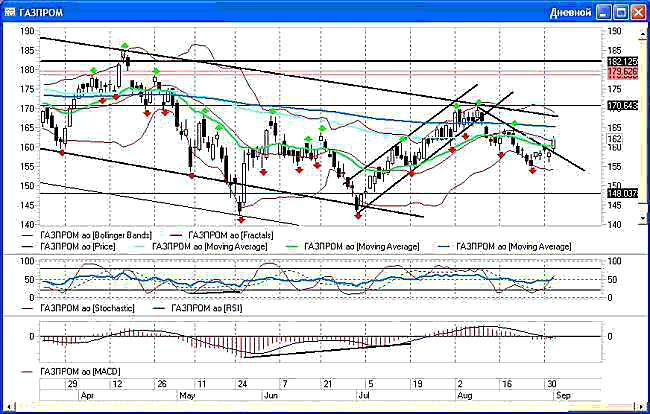
Task: Click the price scale down arrow at right edge
Action: [x=643, y=218]
